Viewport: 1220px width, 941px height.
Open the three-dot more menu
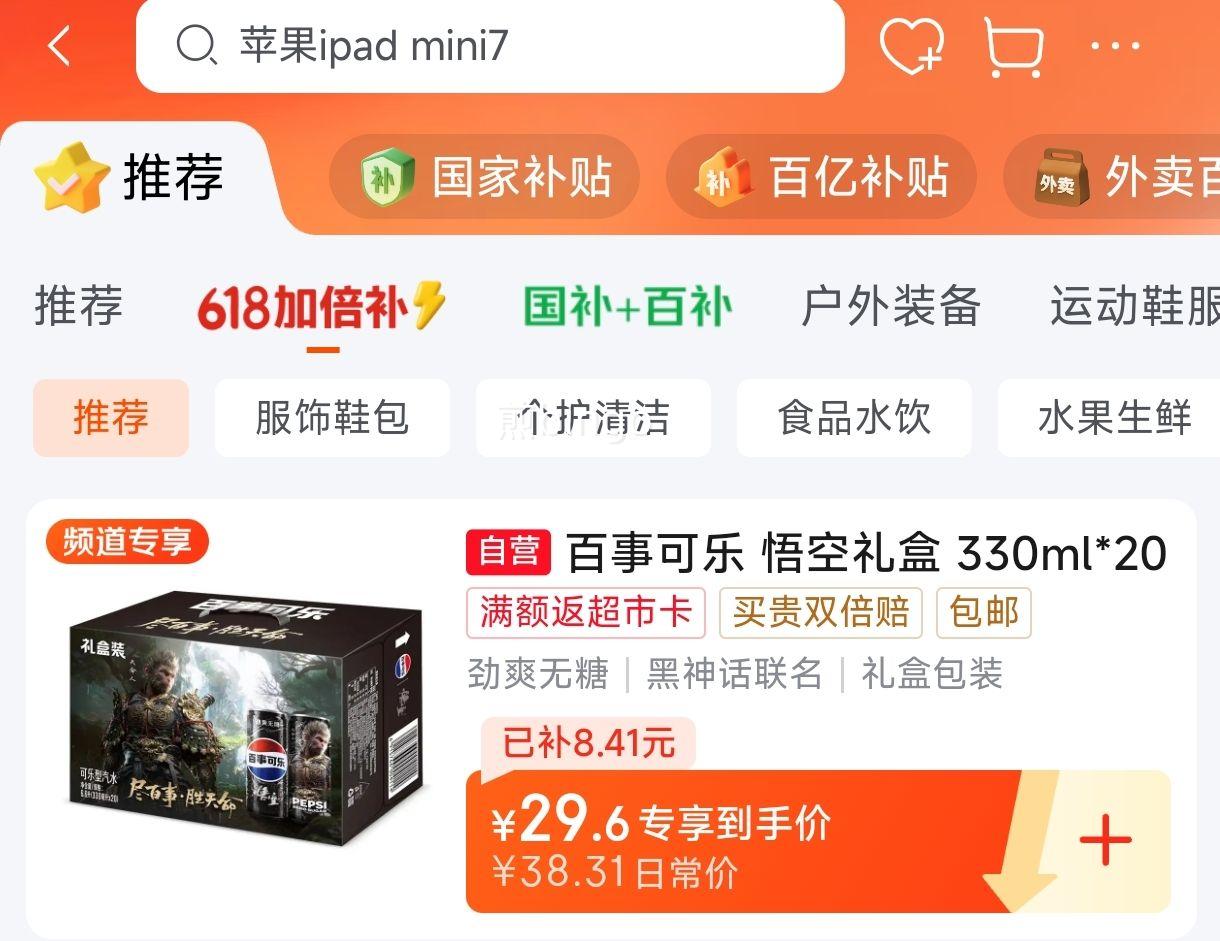click(x=1115, y=46)
